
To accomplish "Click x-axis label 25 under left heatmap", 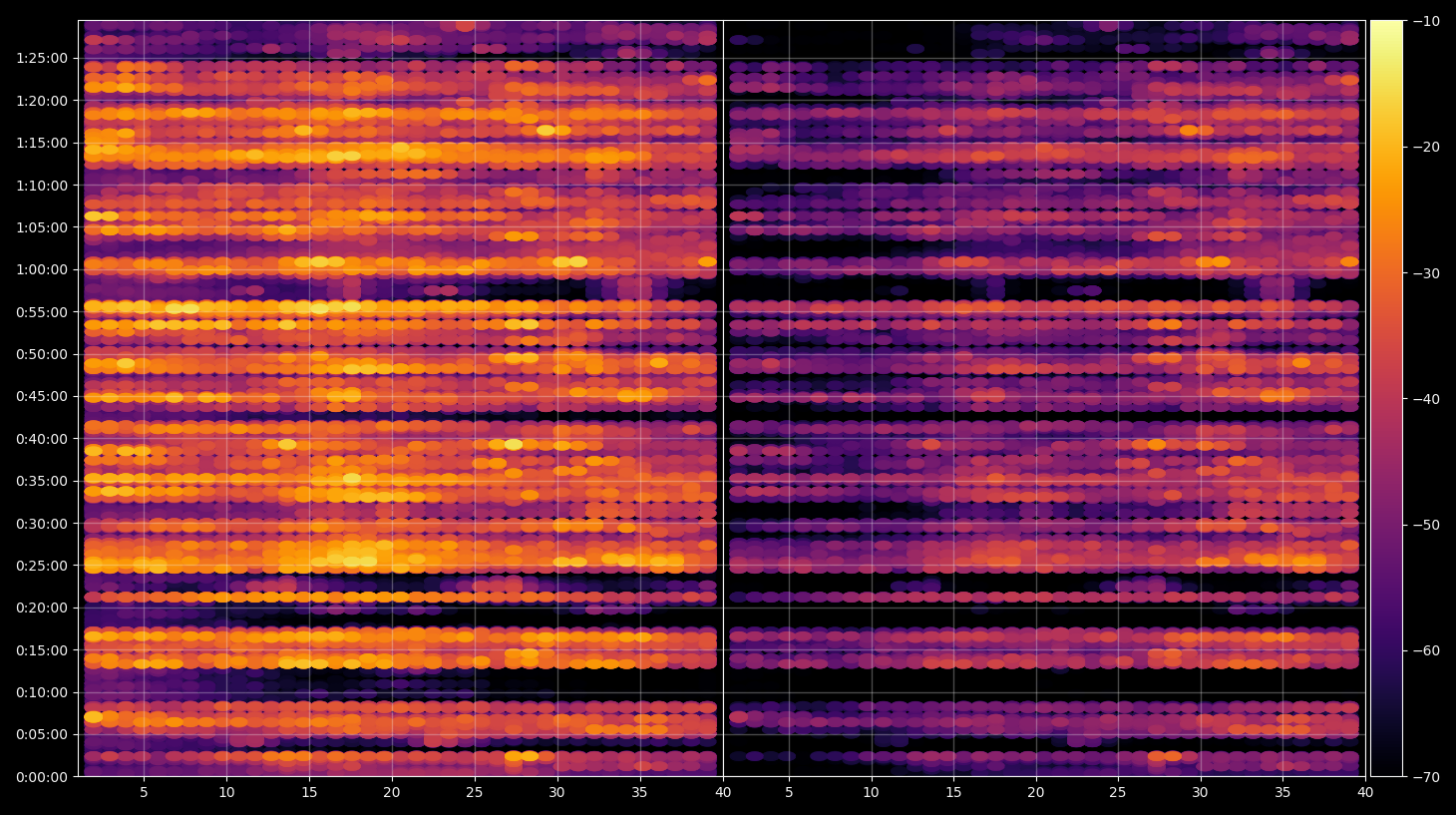I will [x=475, y=793].
